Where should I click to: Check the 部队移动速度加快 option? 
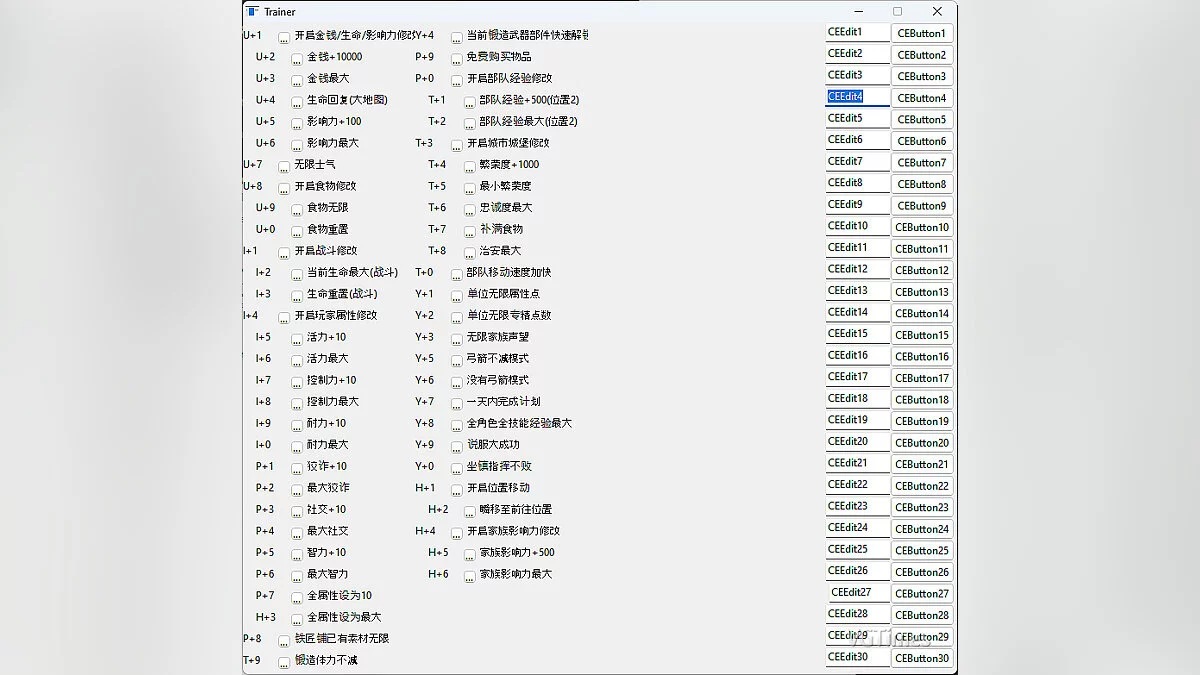click(x=457, y=274)
